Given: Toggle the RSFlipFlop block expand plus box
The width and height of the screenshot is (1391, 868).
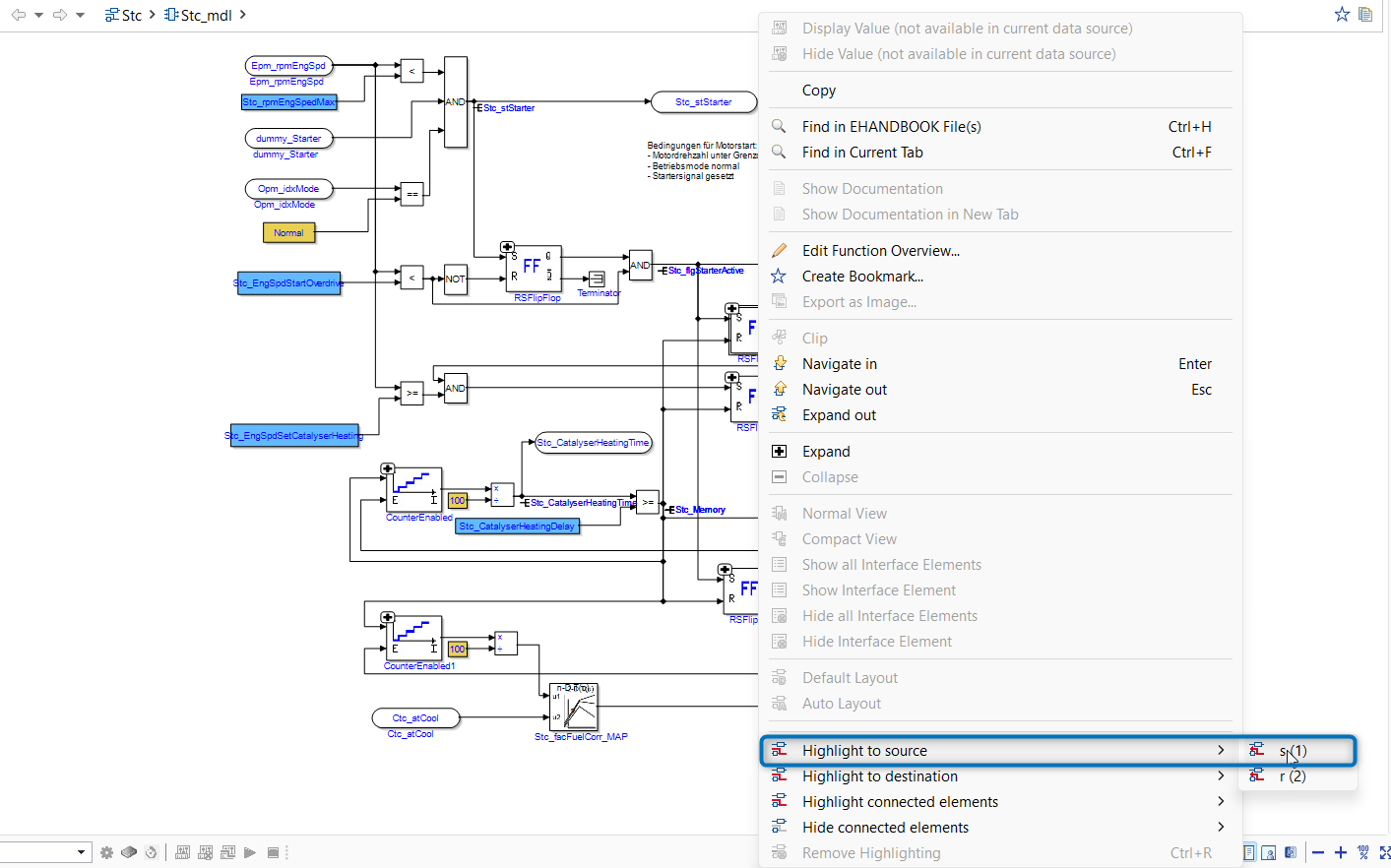Looking at the screenshot, I should 507,248.
